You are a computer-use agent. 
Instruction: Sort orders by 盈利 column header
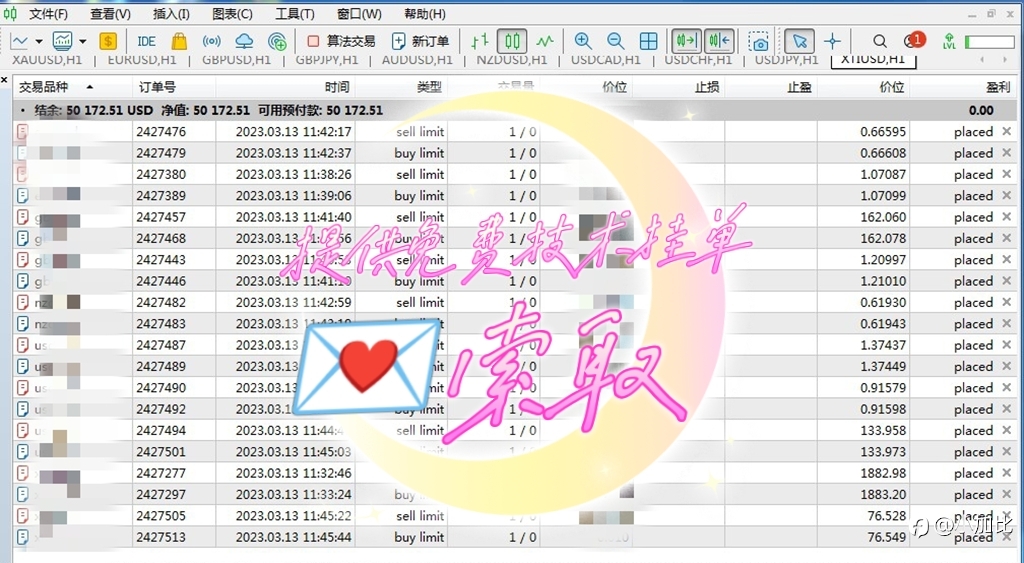coord(998,87)
